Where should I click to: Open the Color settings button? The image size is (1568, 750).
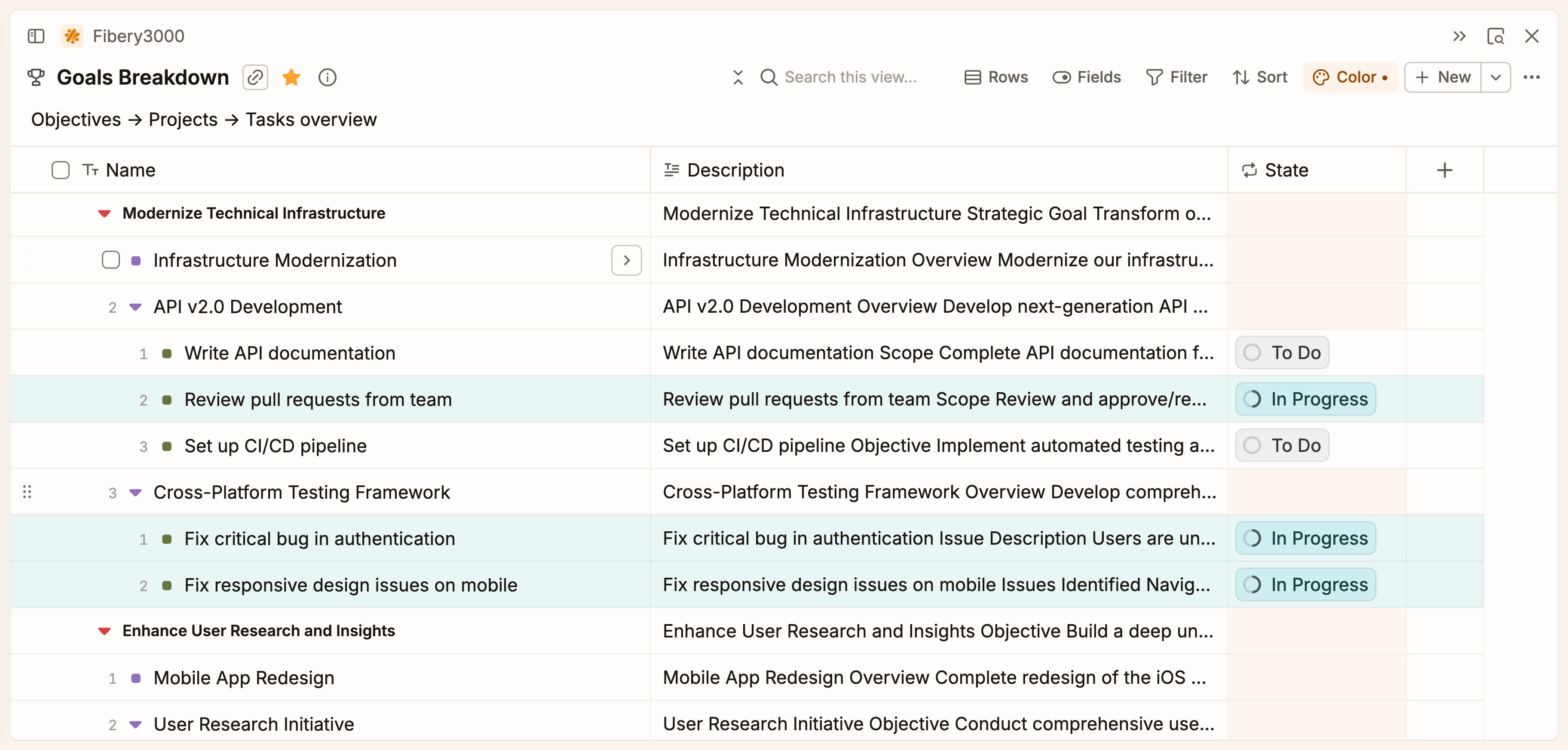[1350, 77]
